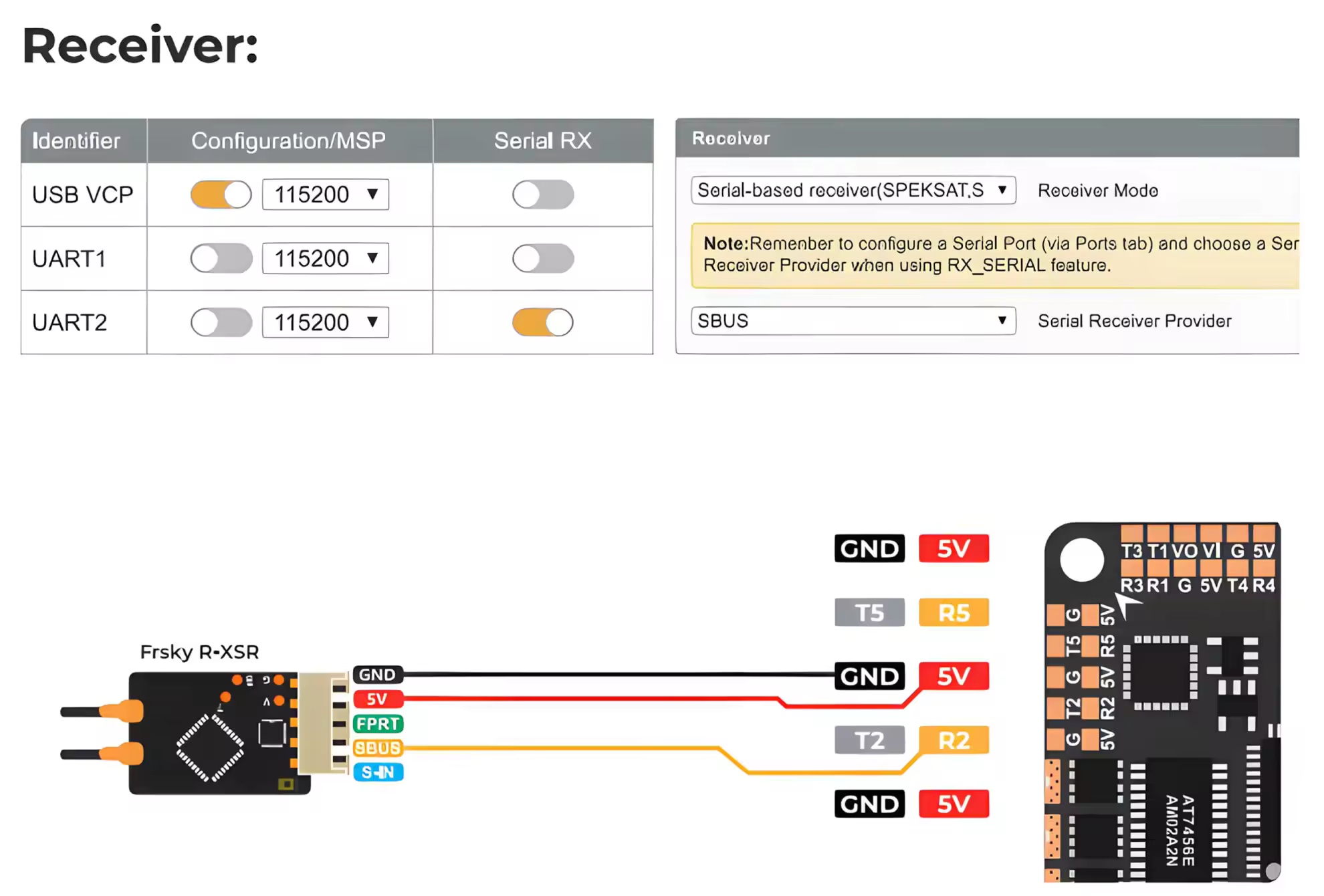The height and width of the screenshot is (896, 1324).
Task: Click the Identifier column header
Action: (x=84, y=140)
